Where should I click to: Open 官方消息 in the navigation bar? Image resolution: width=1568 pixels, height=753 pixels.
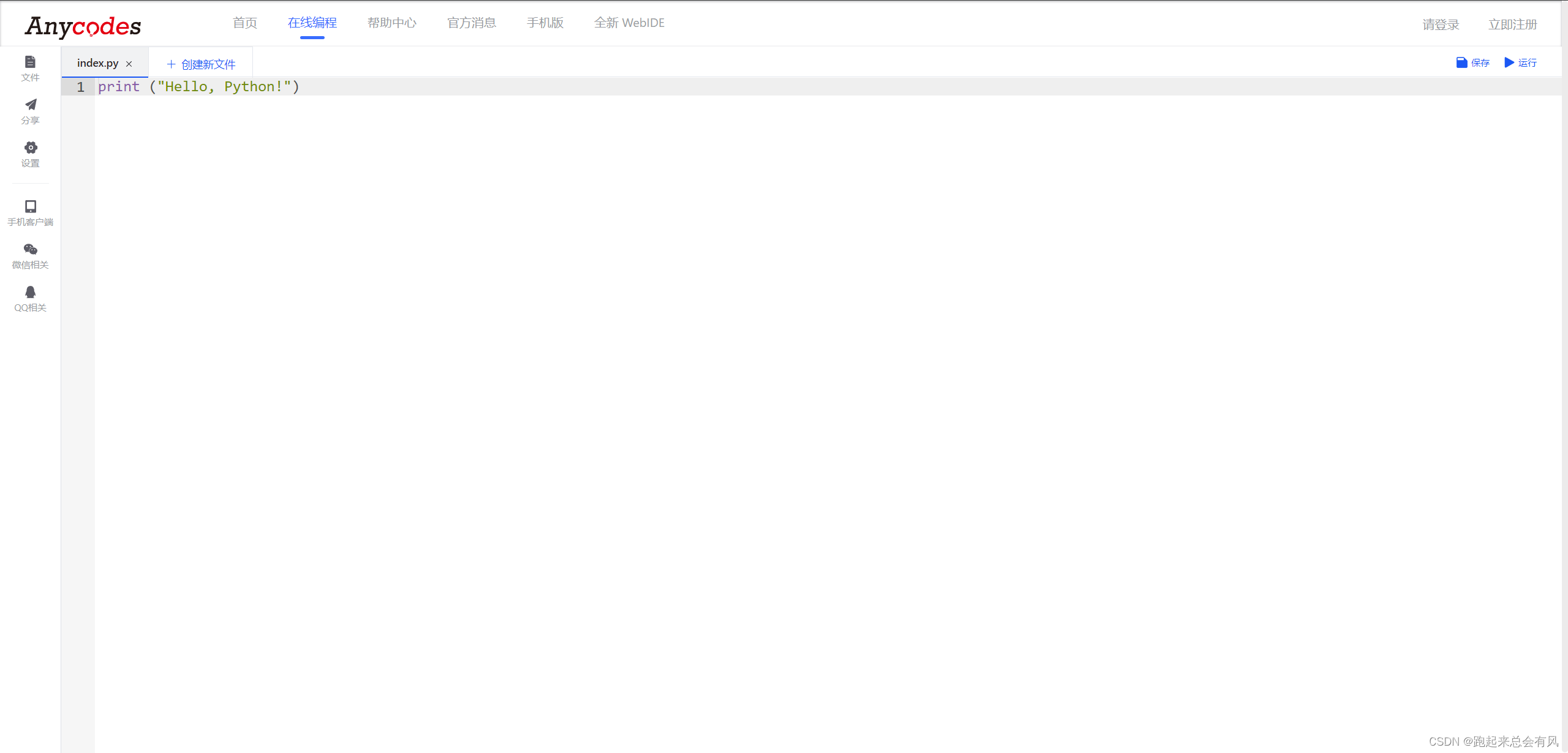(x=472, y=23)
